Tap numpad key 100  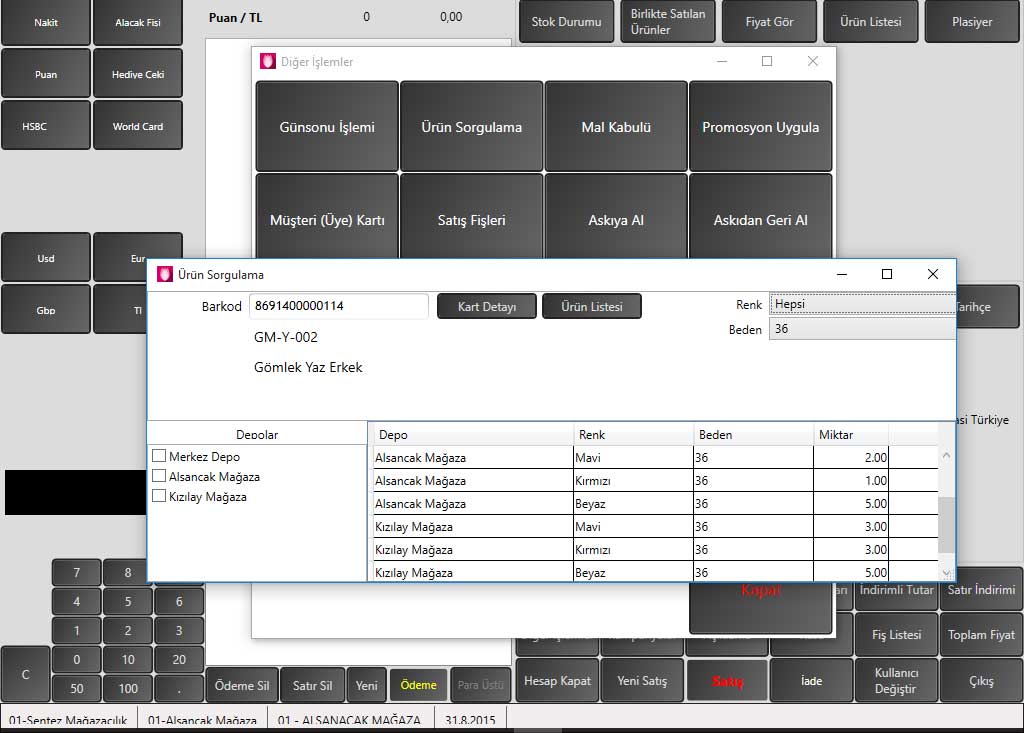click(128, 688)
